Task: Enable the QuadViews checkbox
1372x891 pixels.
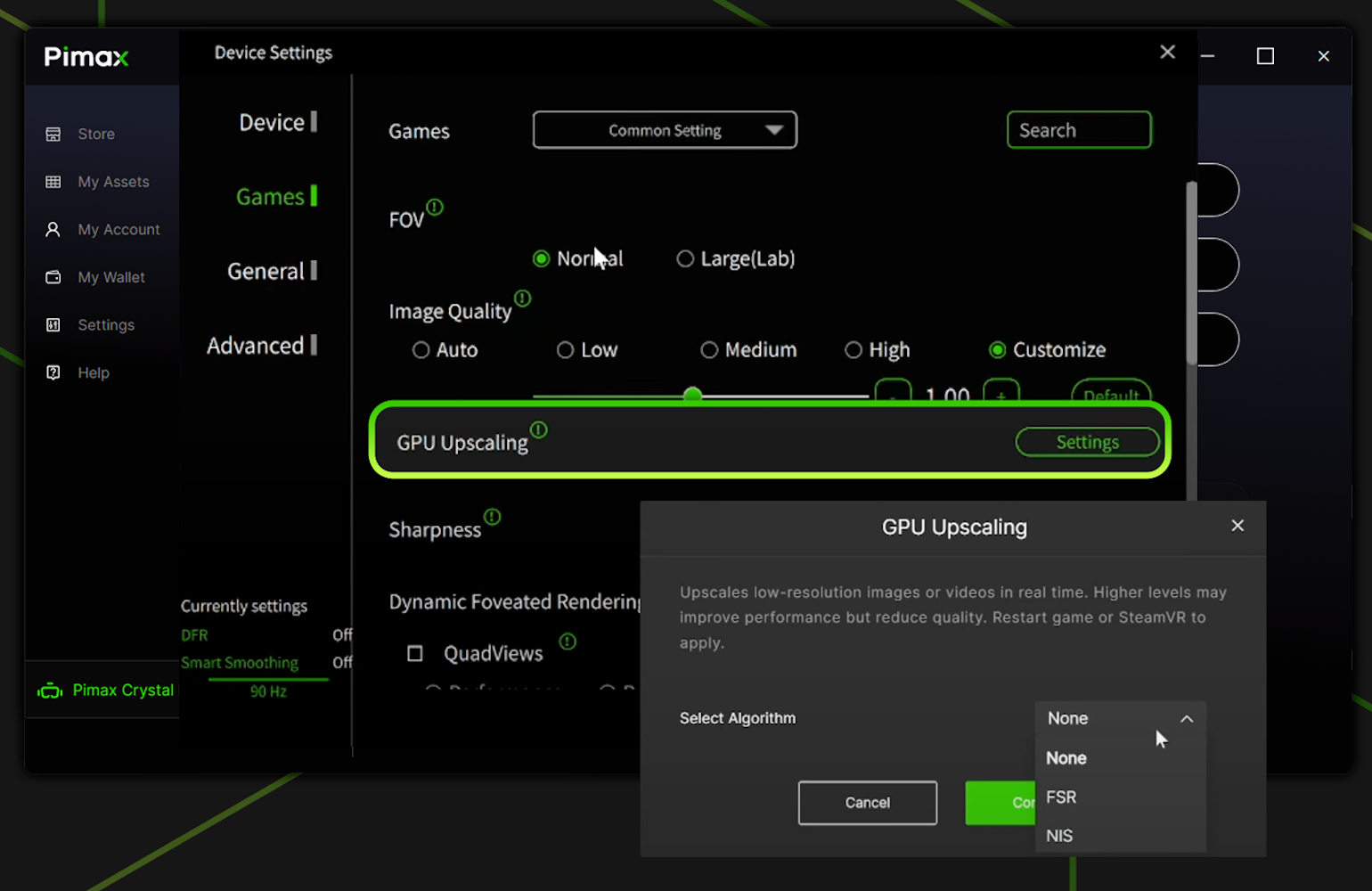Action: point(415,654)
